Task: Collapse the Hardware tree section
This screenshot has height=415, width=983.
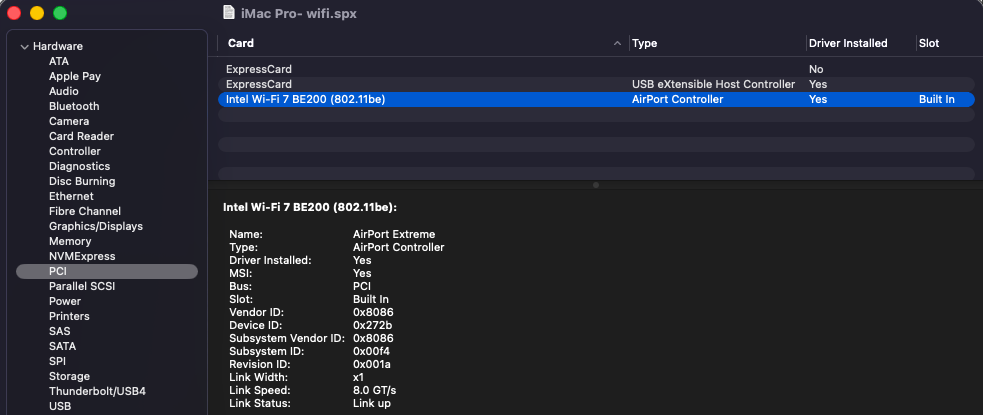Action: [24, 46]
